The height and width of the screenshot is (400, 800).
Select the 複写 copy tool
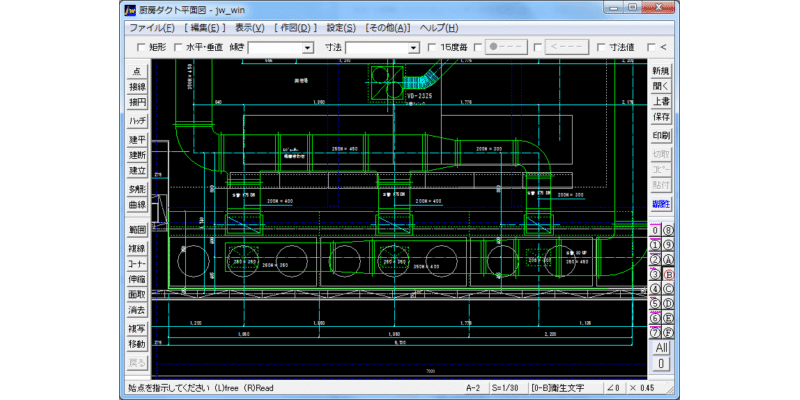coord(137,329)
